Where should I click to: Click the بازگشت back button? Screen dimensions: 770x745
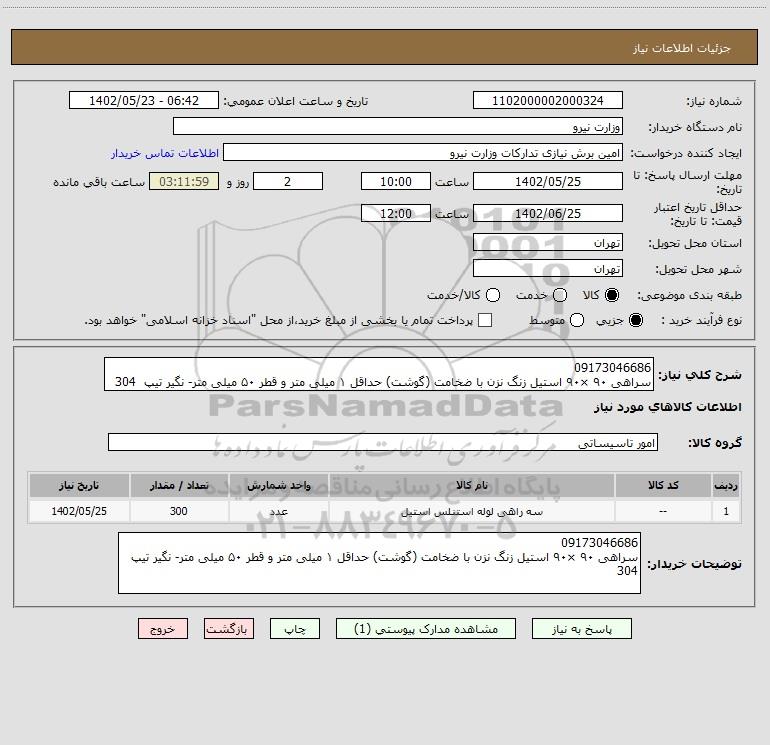point(229,629)
